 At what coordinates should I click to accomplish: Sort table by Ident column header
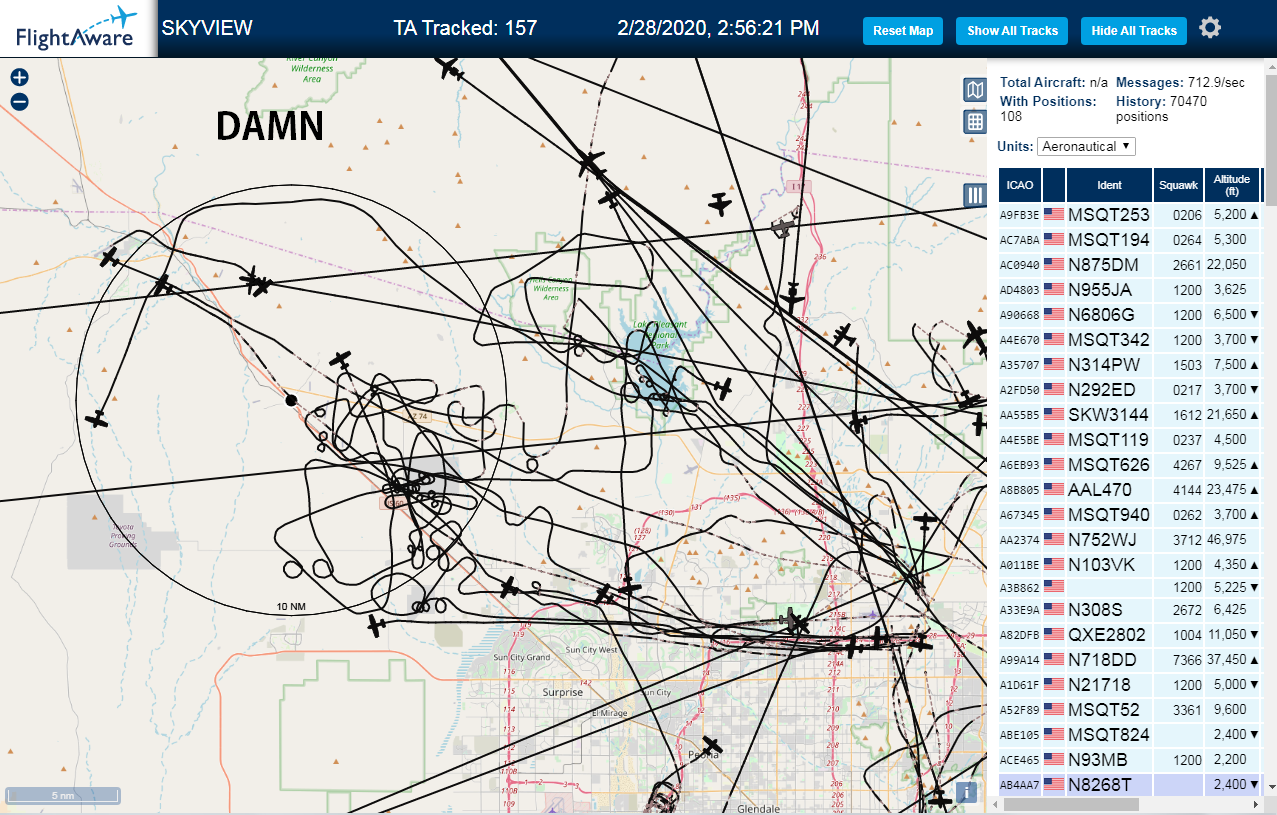click(1109, 185)
